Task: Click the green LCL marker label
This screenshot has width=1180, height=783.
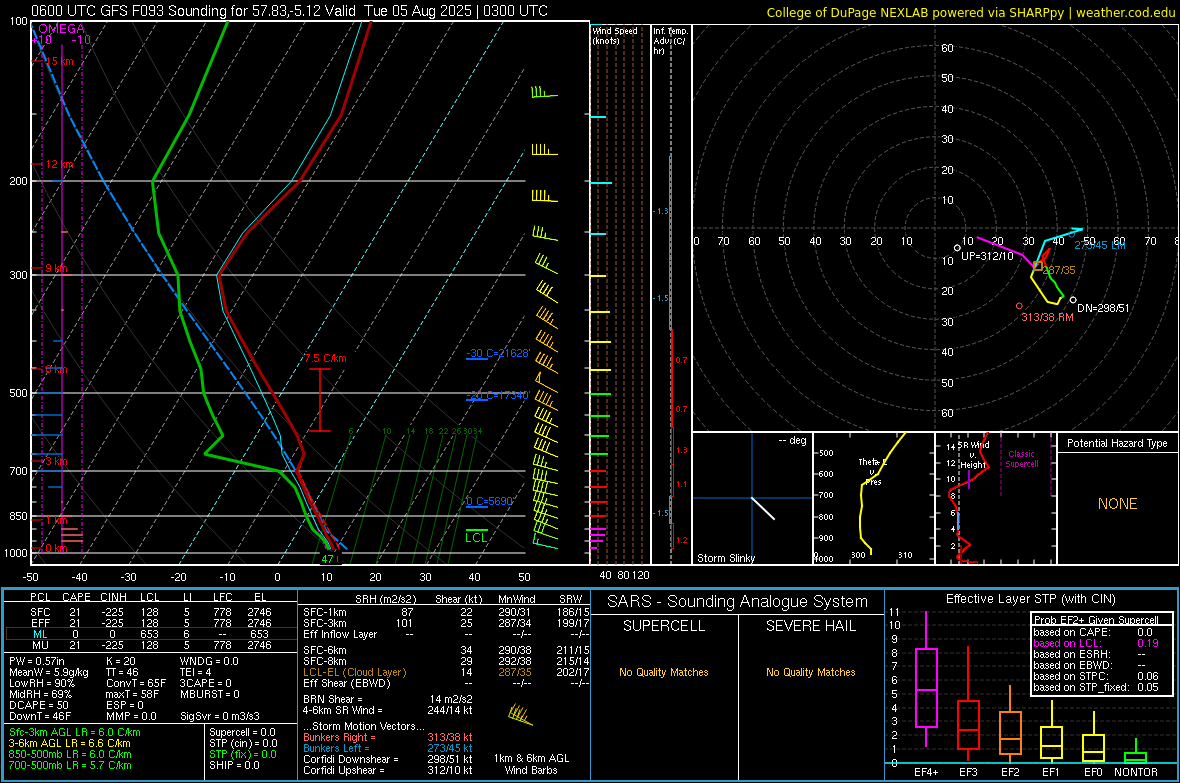Action: click(x=476, y=537)
